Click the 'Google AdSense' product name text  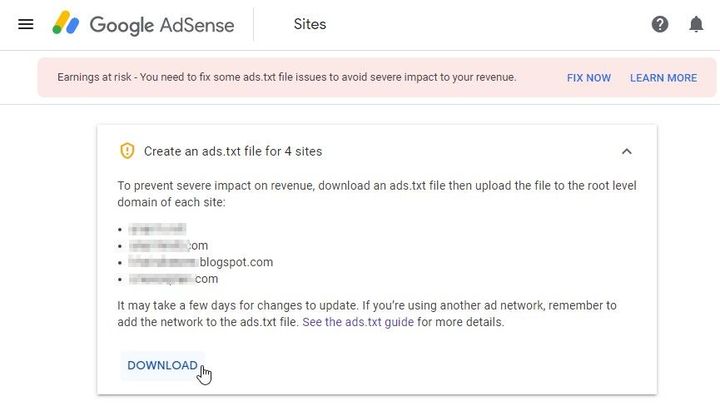[162, 24]
